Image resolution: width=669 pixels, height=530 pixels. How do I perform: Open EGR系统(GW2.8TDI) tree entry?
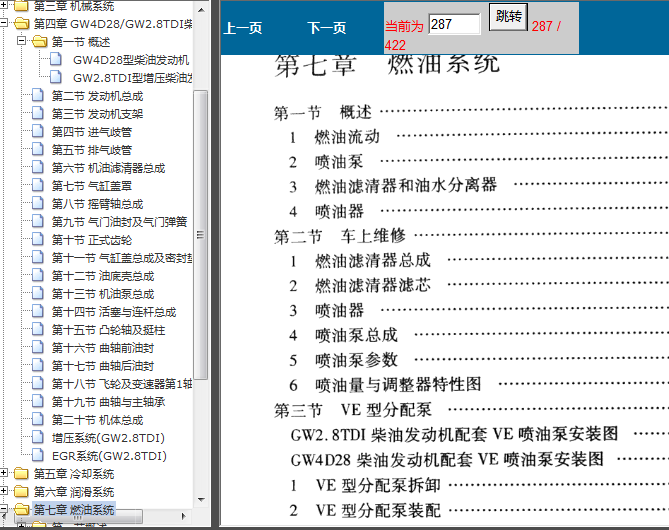click(x=109, y=456)
